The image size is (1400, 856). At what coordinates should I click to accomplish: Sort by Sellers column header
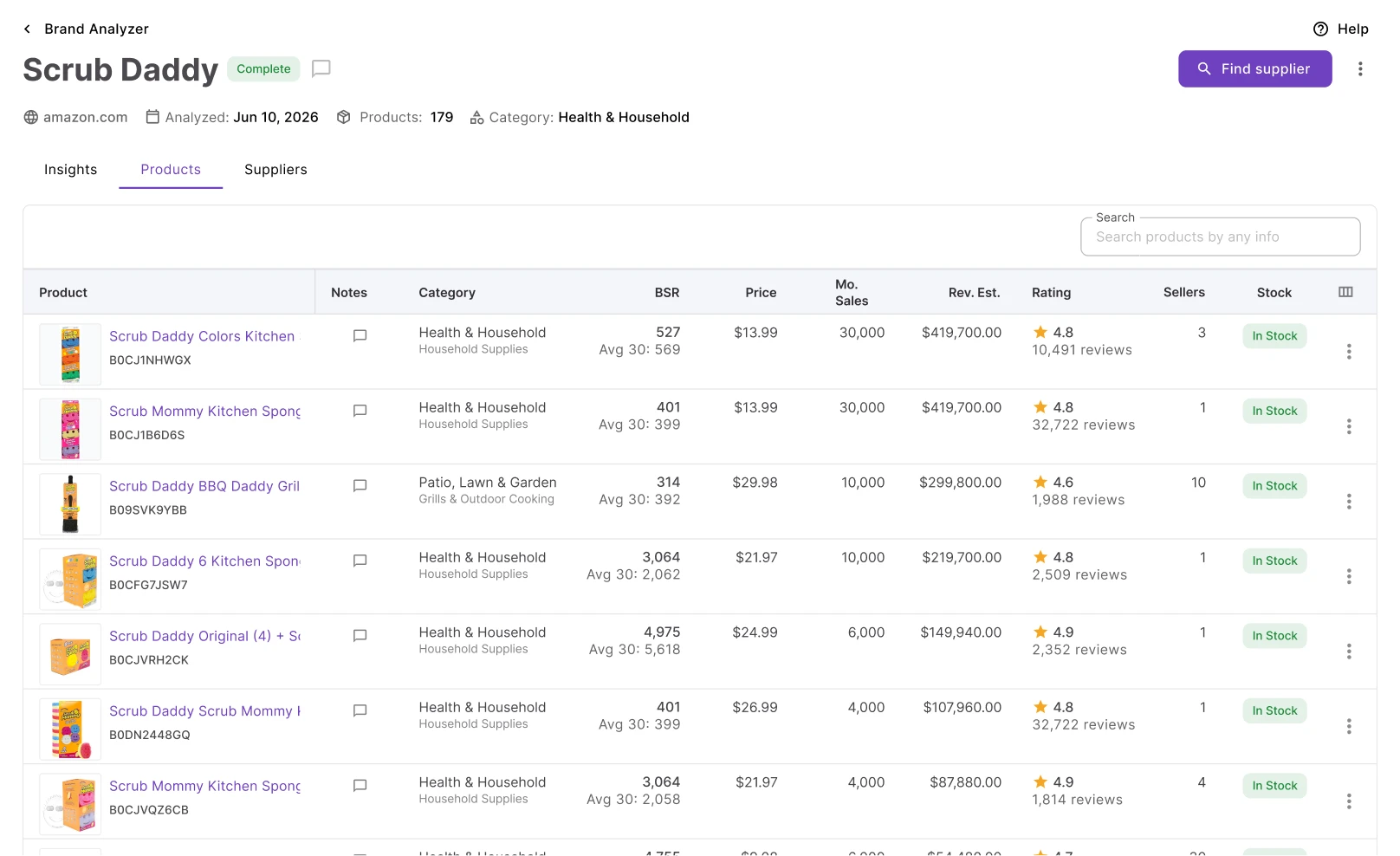click(x=1183, y=292)
